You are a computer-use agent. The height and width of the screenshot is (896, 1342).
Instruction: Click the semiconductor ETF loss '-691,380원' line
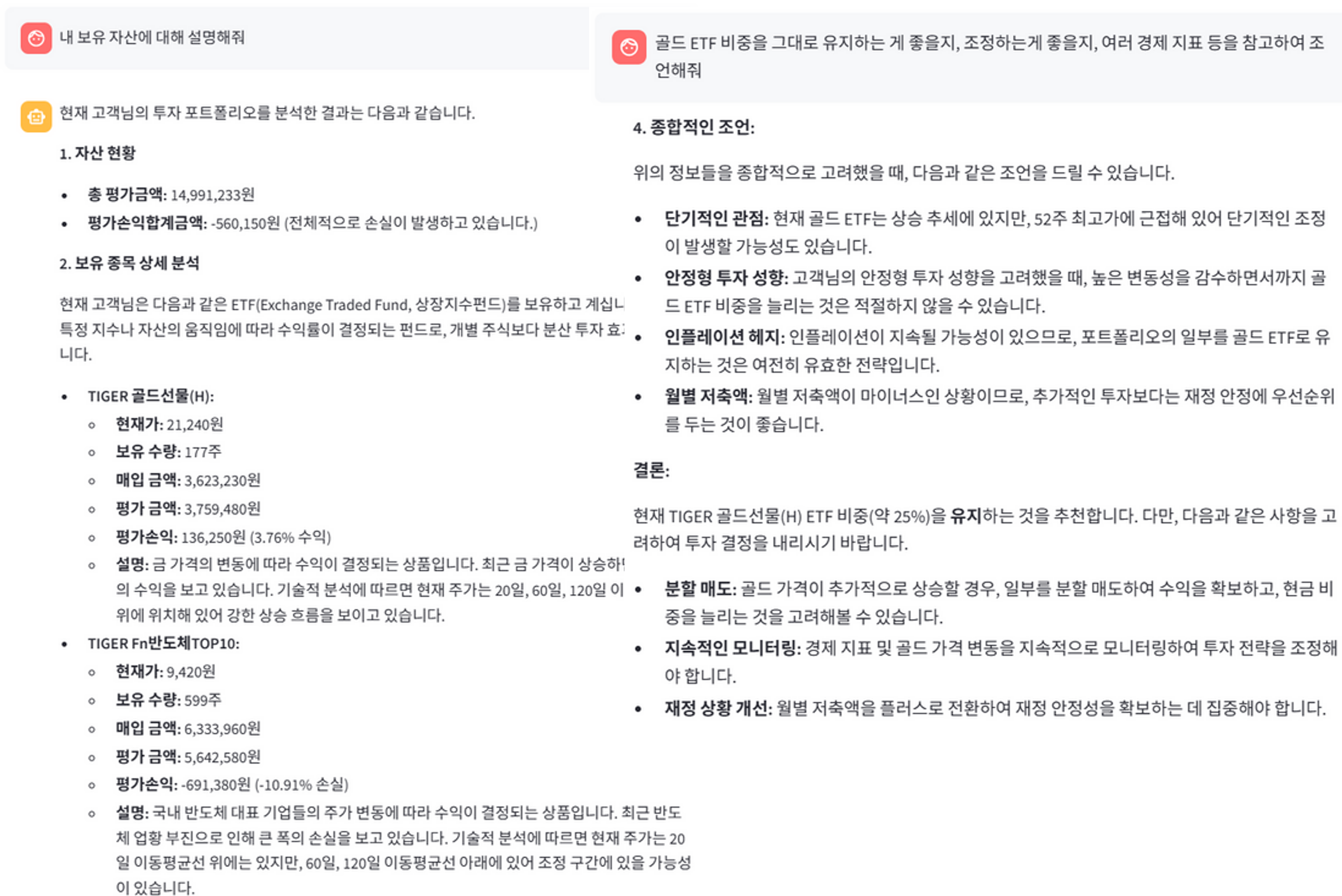click(x=232, y=785)
